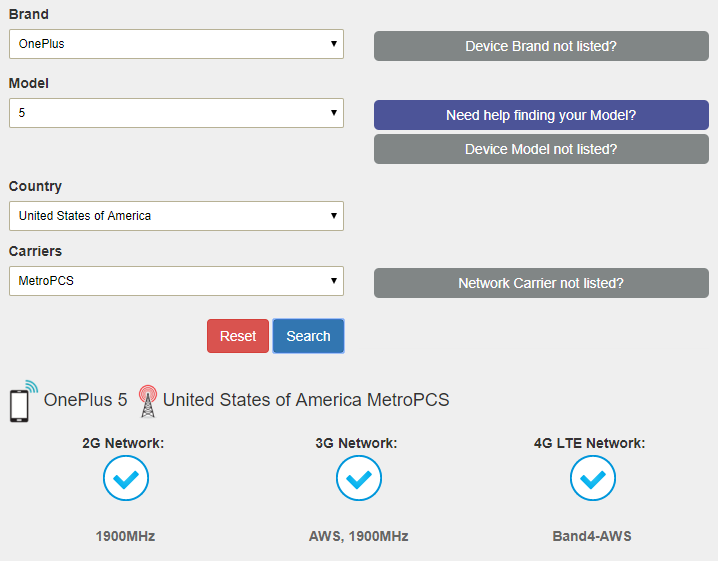Image resolution: width=718 pixels, height=561 pixels.
Task: Click the 'Model' field label
Action: tap(28, 83)
